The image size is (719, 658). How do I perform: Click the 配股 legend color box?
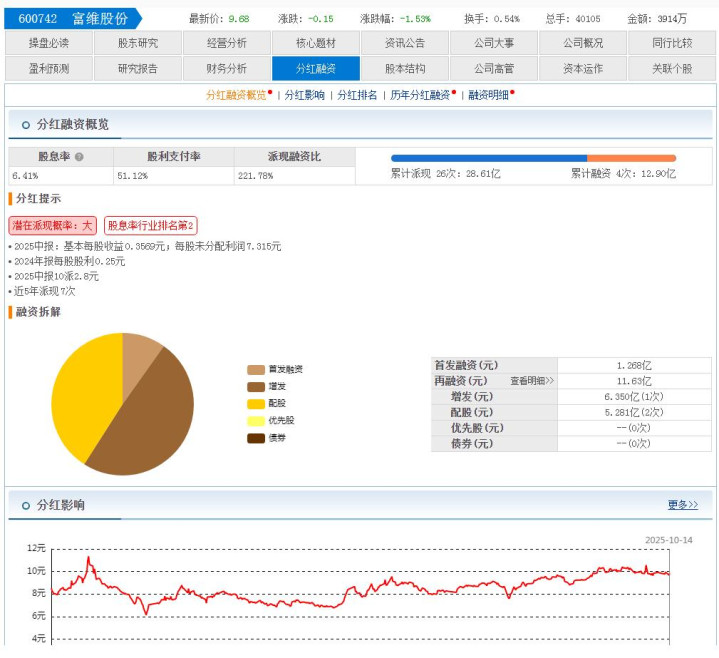click(x=256, y=403)
